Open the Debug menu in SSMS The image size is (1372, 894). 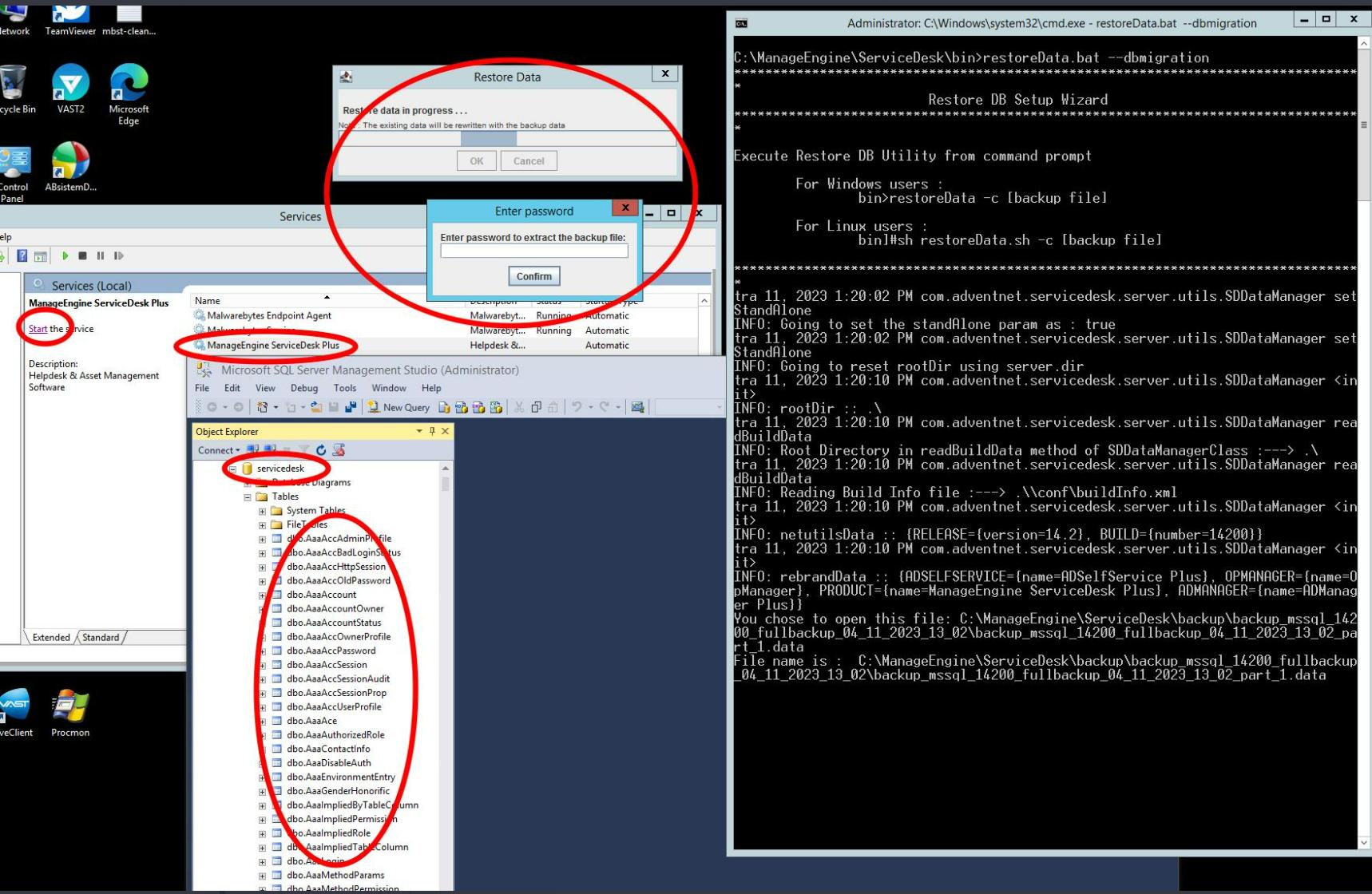[x=304, y=388]
